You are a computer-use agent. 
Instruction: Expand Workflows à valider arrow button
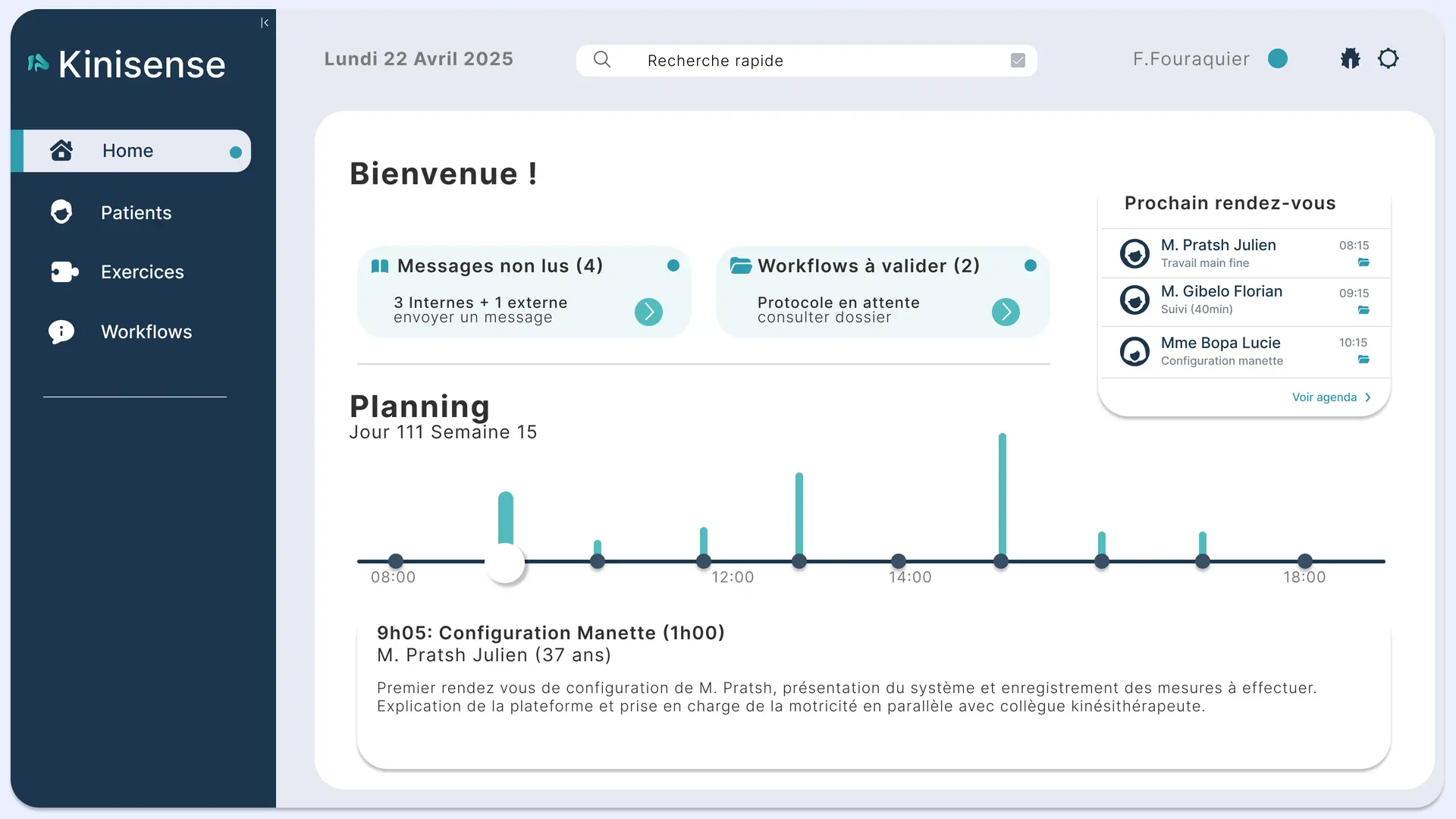click(x=1006, y=312)
